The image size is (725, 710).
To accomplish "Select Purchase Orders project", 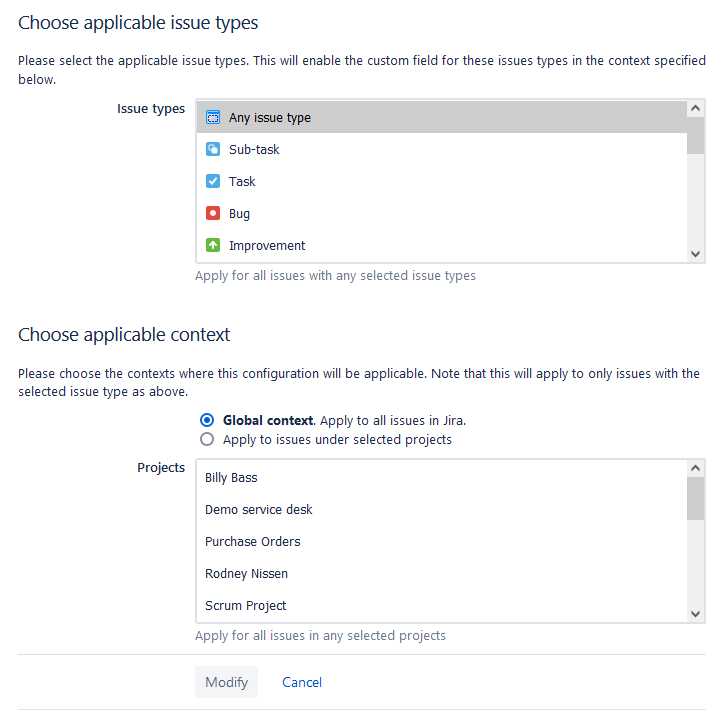I will tap(252, 542).
